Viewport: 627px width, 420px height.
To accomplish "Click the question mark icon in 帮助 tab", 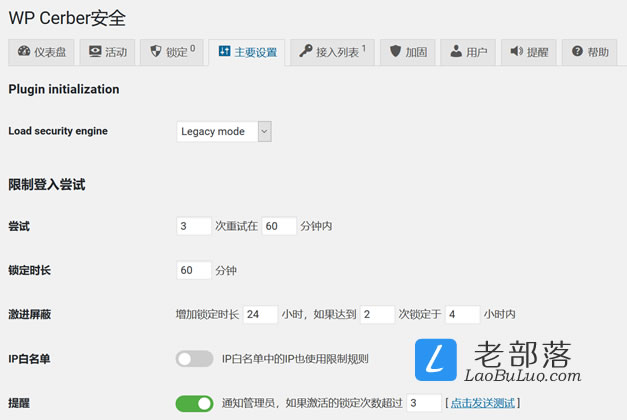I will (x=577, y=51).
